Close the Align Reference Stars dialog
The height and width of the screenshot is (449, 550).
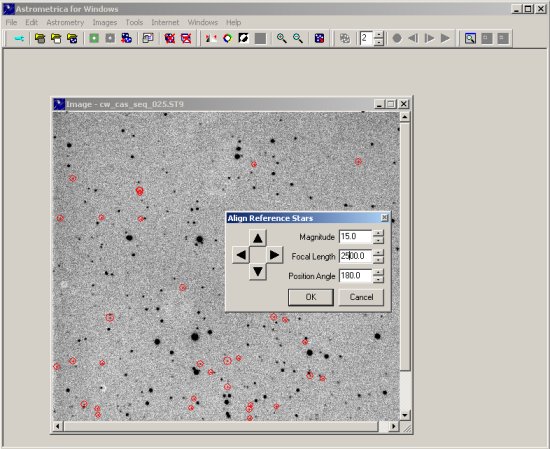click(x=384, y=218)
